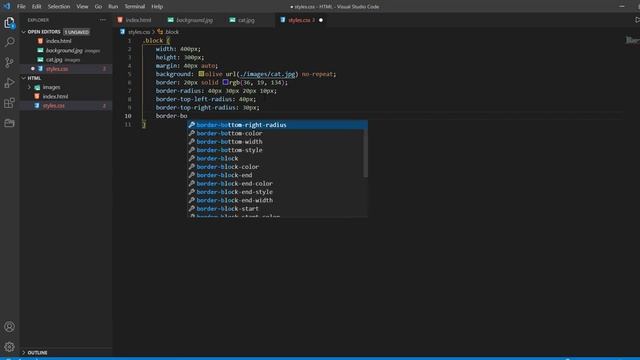
Task: Open the Source Control view
Action: pos(9,62)
